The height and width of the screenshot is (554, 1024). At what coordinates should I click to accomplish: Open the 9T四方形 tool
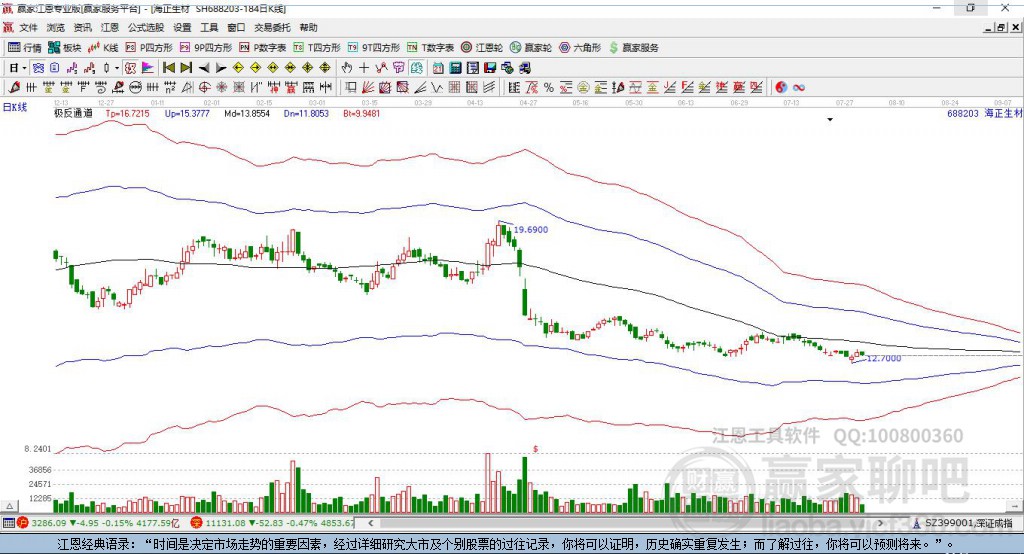point(374,48)
